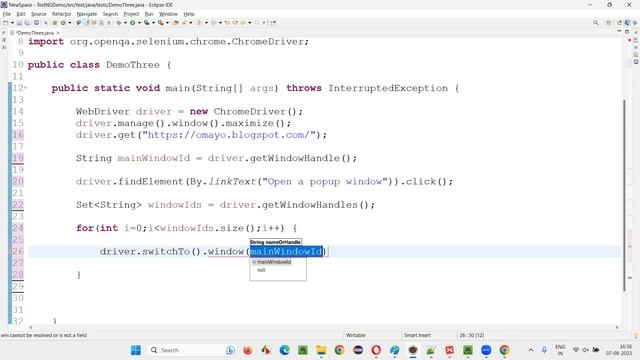This screenshot has height=360, width=640.
Task: Click the 26 : 50 cursor position status
Action: click(x=472, y=335)
